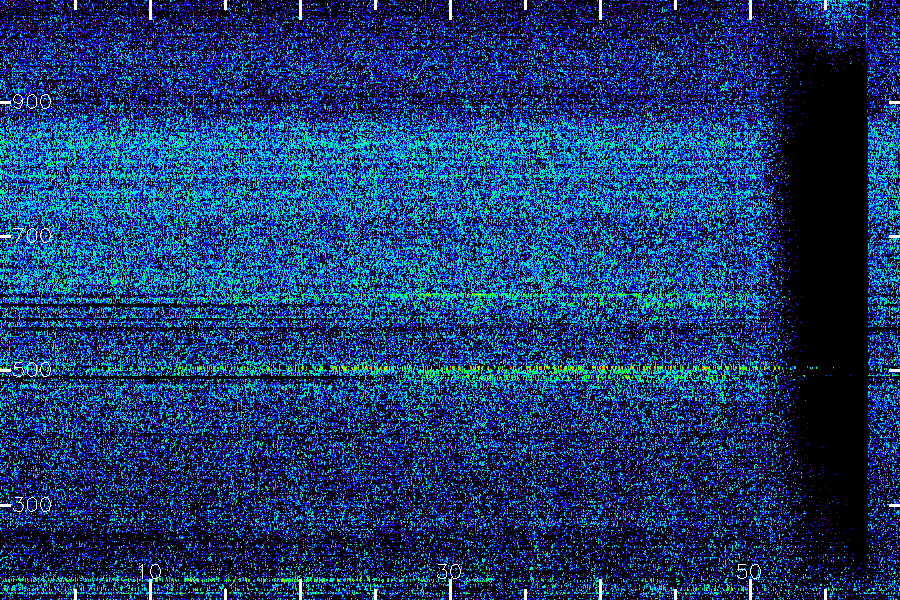The width and height of the screenshot is (900, 600).
Task: Click the 700 label on the vertical axis
Action: point(32,235)
